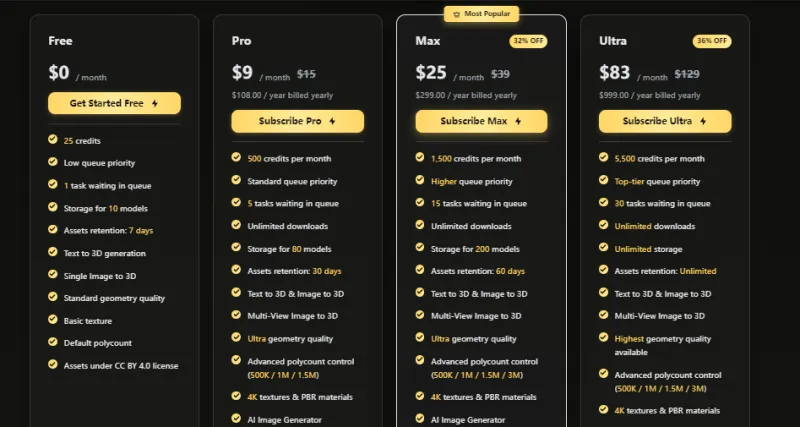
Task: Click checkmark beside 500 credits per month
Action: pos(236,157)
